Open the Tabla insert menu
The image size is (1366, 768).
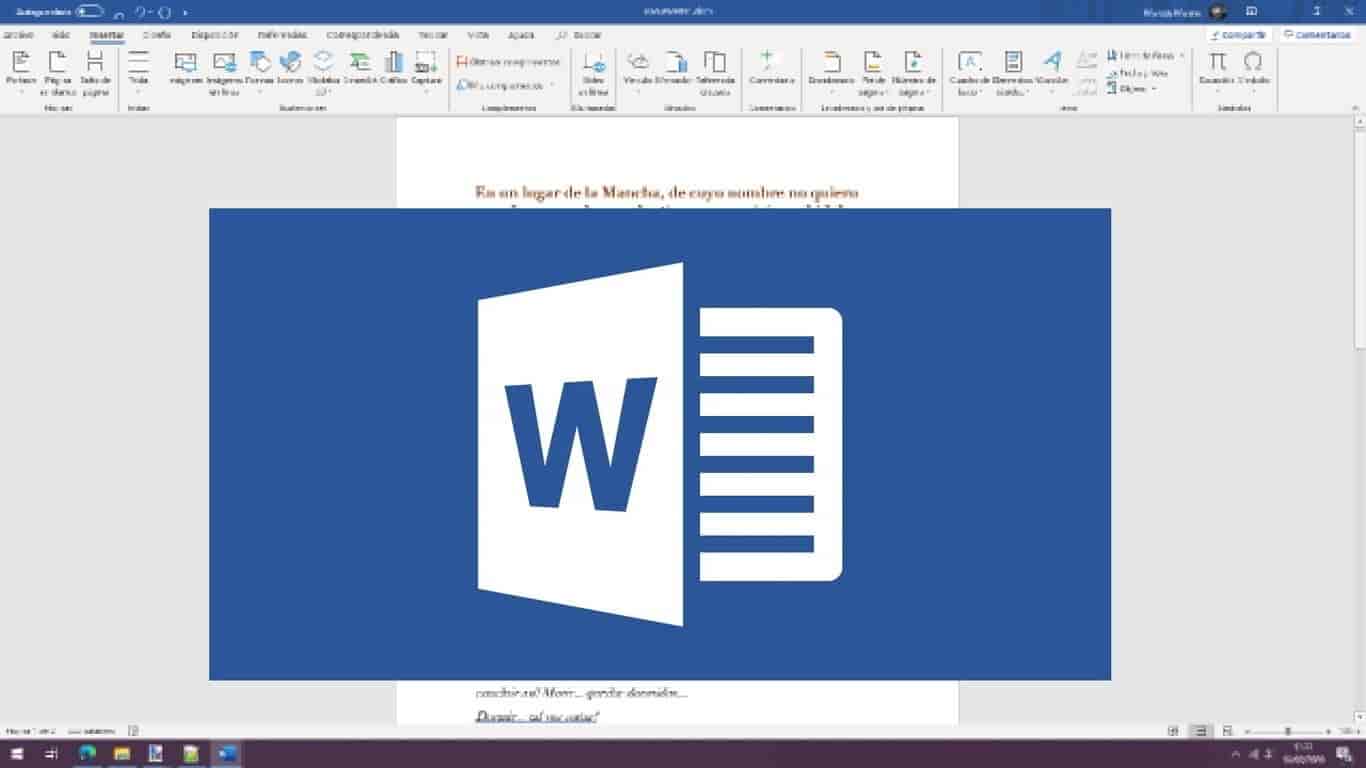point(138,72)
